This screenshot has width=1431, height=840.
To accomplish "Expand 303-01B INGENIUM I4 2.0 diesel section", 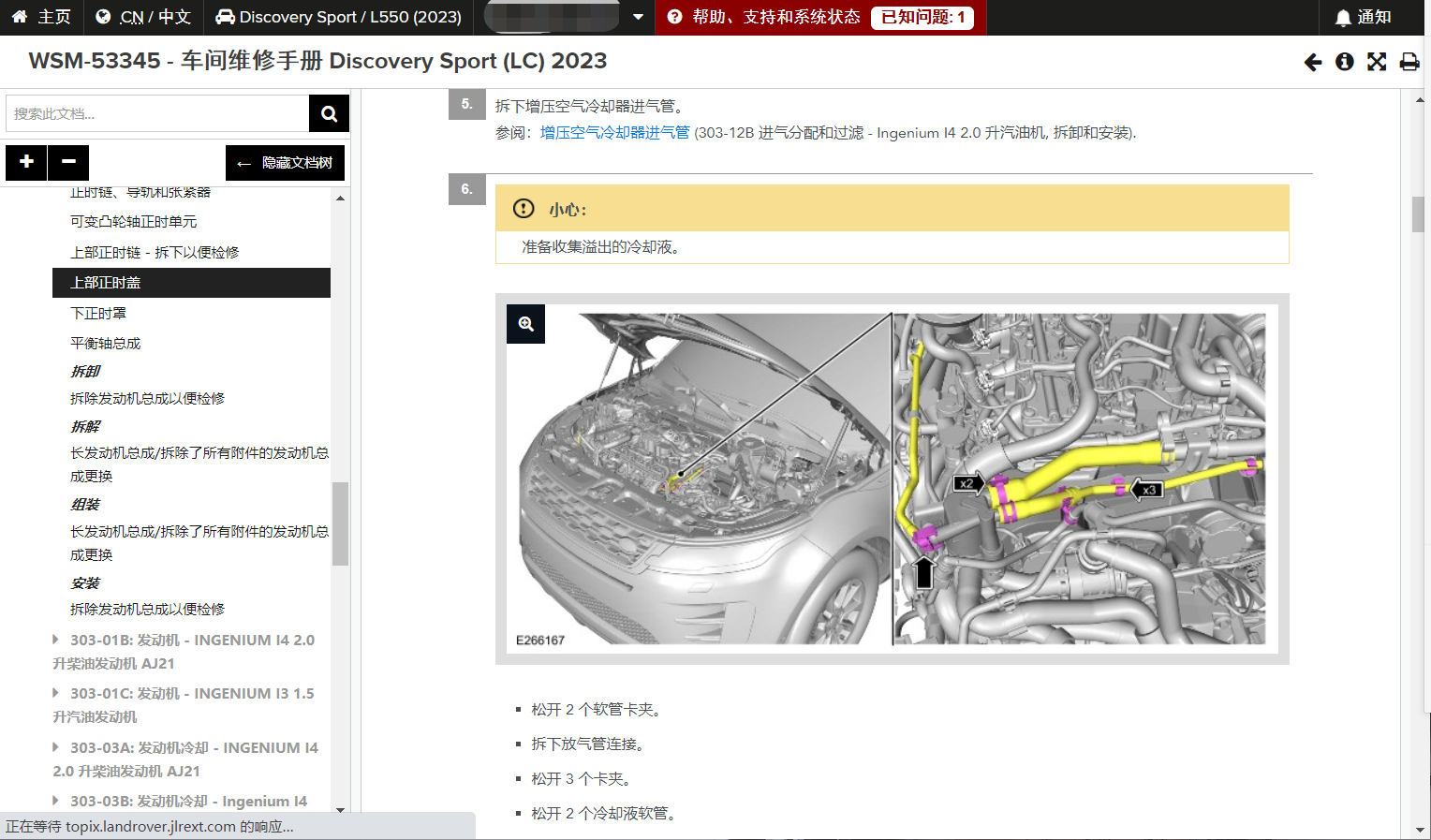I will point(56,640).
